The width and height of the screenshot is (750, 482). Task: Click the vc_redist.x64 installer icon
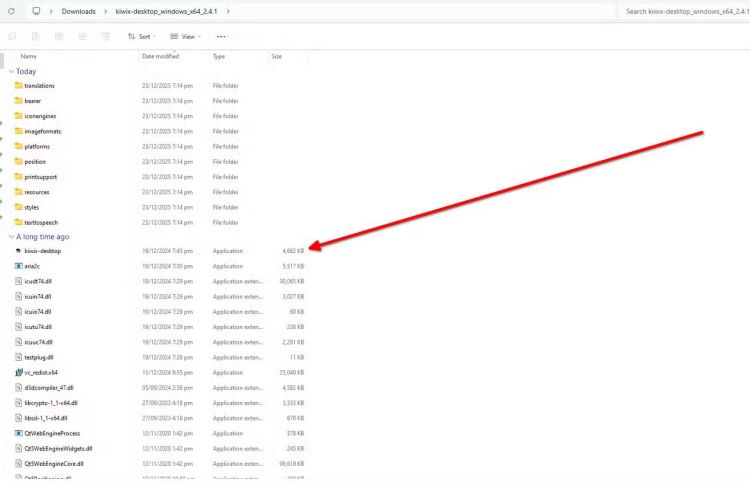[19, 372]
